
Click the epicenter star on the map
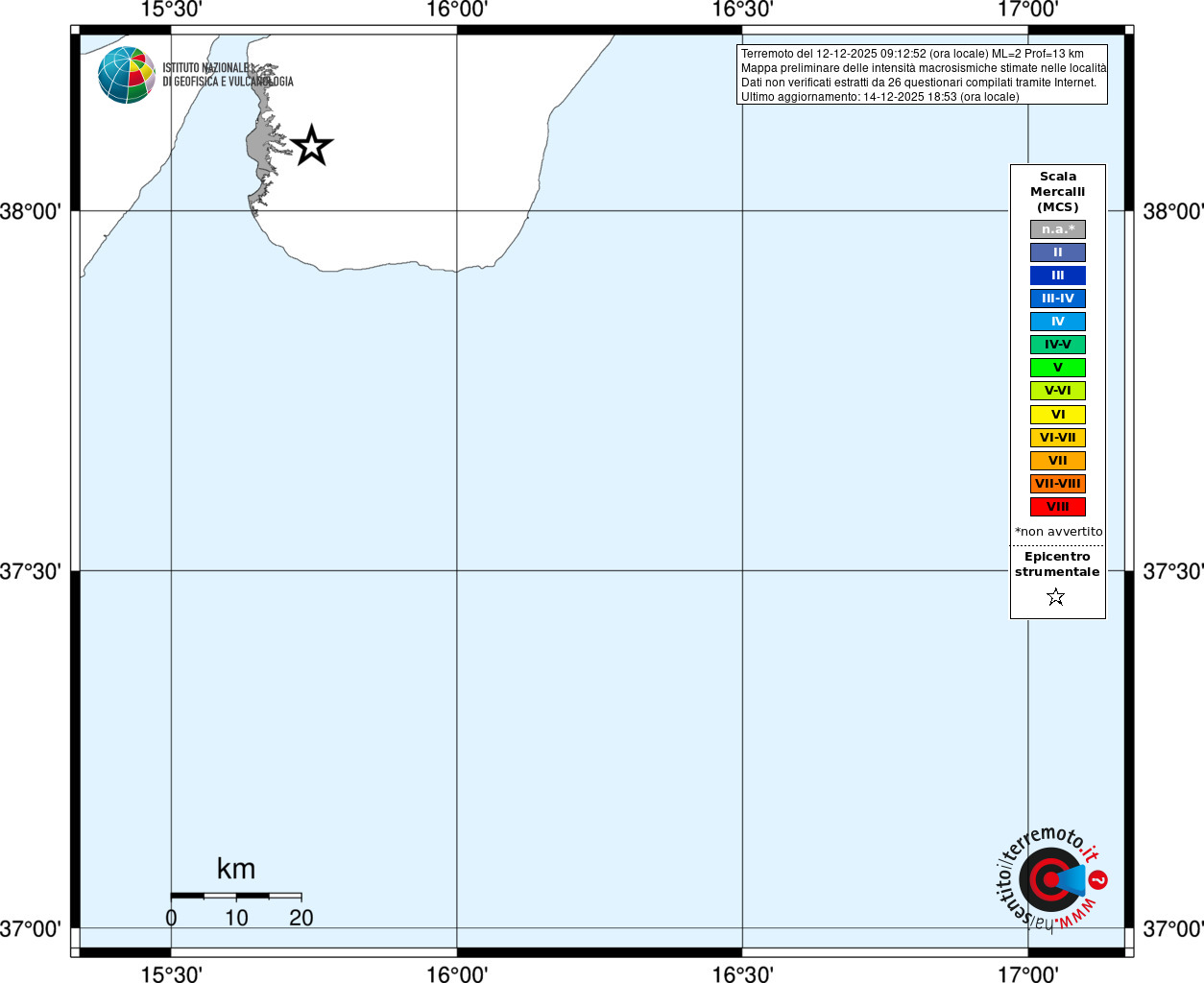tap(311, 146)
